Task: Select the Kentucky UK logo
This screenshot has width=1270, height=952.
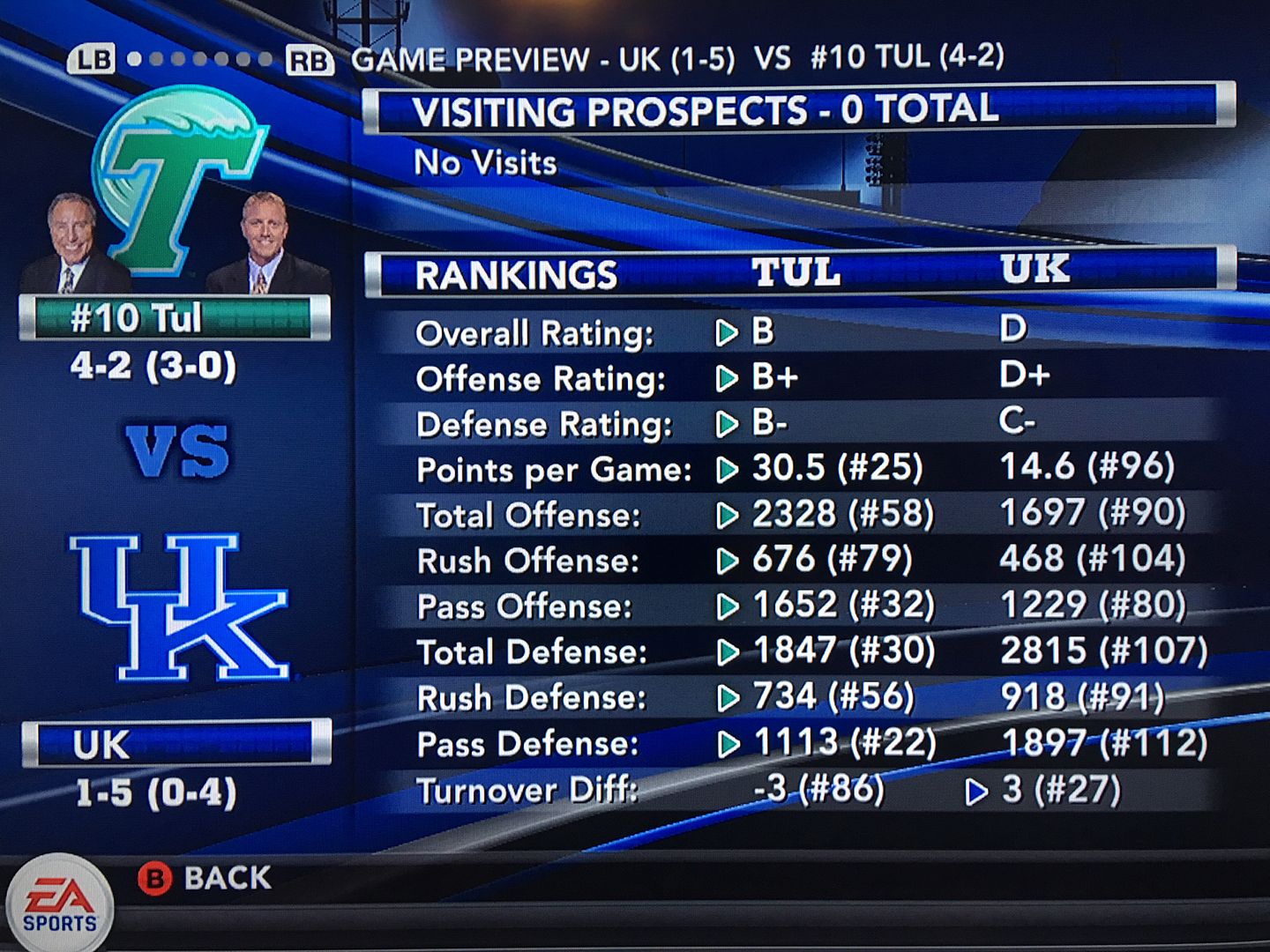Action: (179, 606)
